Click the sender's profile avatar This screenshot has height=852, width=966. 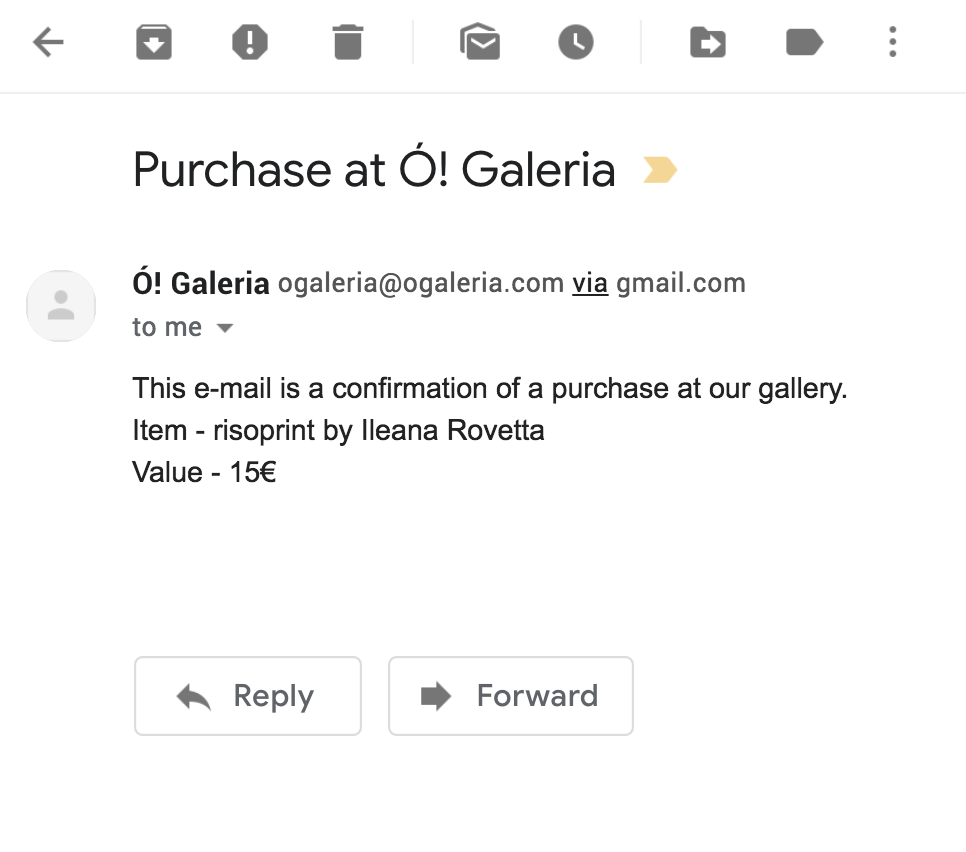(61, 306)
